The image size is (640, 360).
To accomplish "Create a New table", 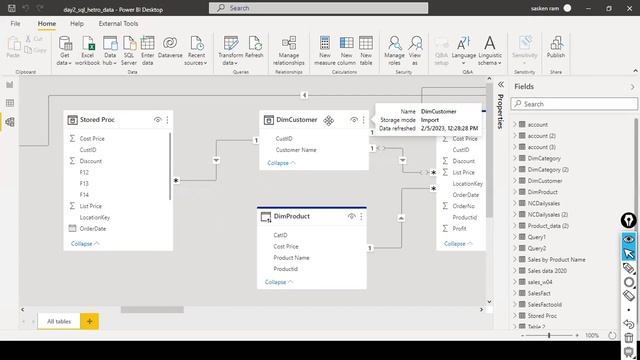I will (366, 51).
